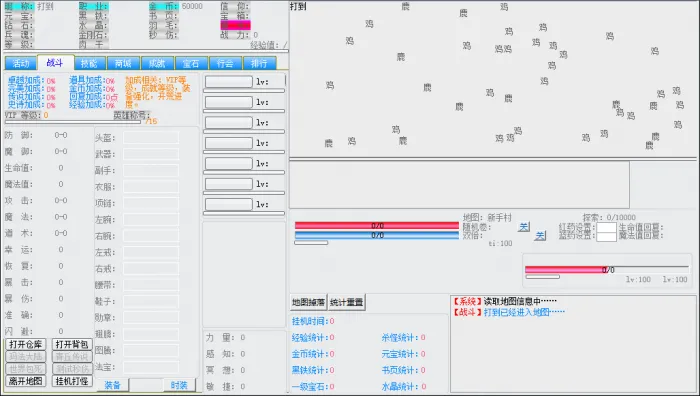700x396 pixels.
Task: Toggle the 双倍 关 switch
Action: pos(540,235)
